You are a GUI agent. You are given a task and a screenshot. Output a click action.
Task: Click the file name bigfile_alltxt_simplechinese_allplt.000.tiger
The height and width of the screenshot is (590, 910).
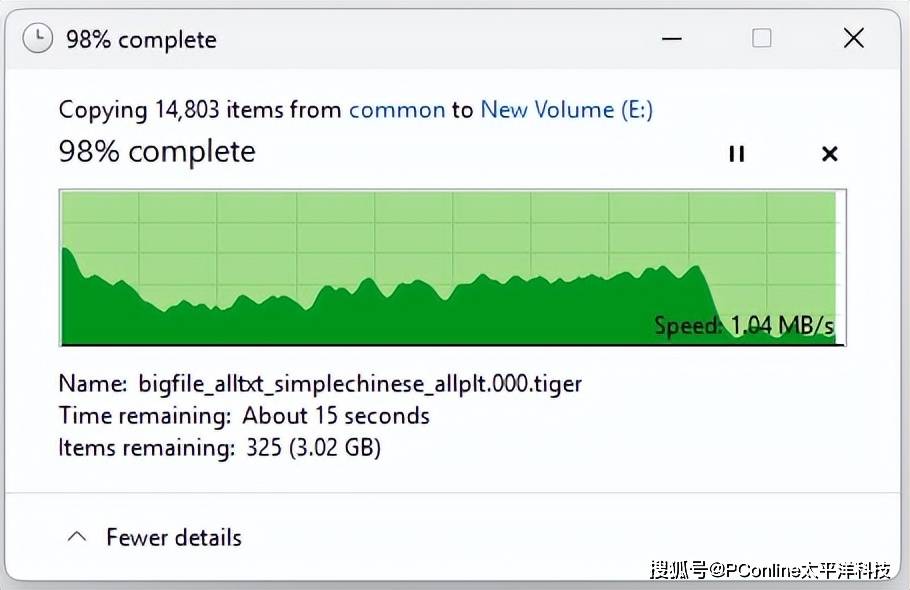coord(360,384)
